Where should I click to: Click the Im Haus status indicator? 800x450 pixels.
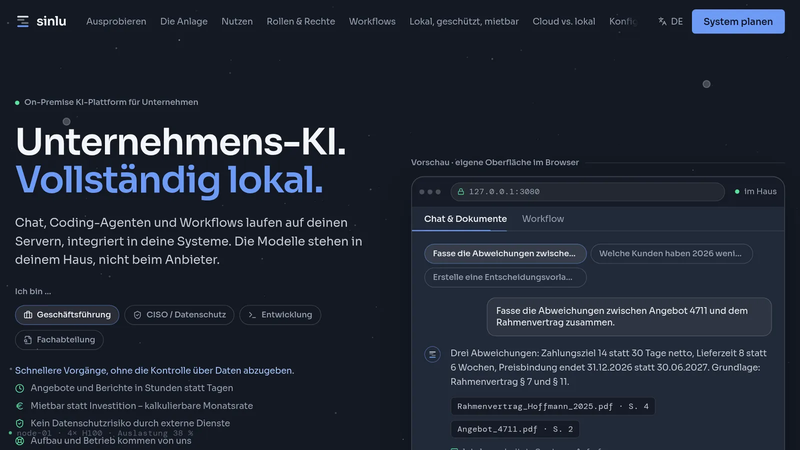coord(756,192)
